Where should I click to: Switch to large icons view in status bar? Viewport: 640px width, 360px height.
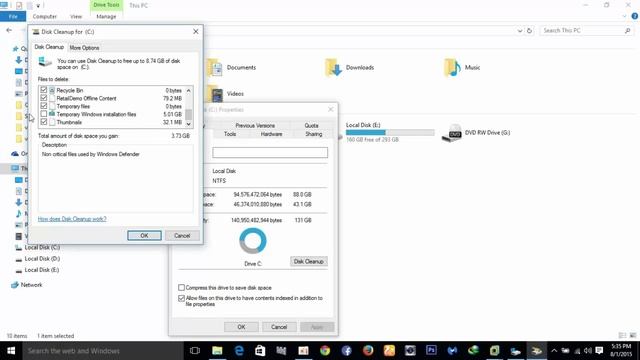point(633,336)
